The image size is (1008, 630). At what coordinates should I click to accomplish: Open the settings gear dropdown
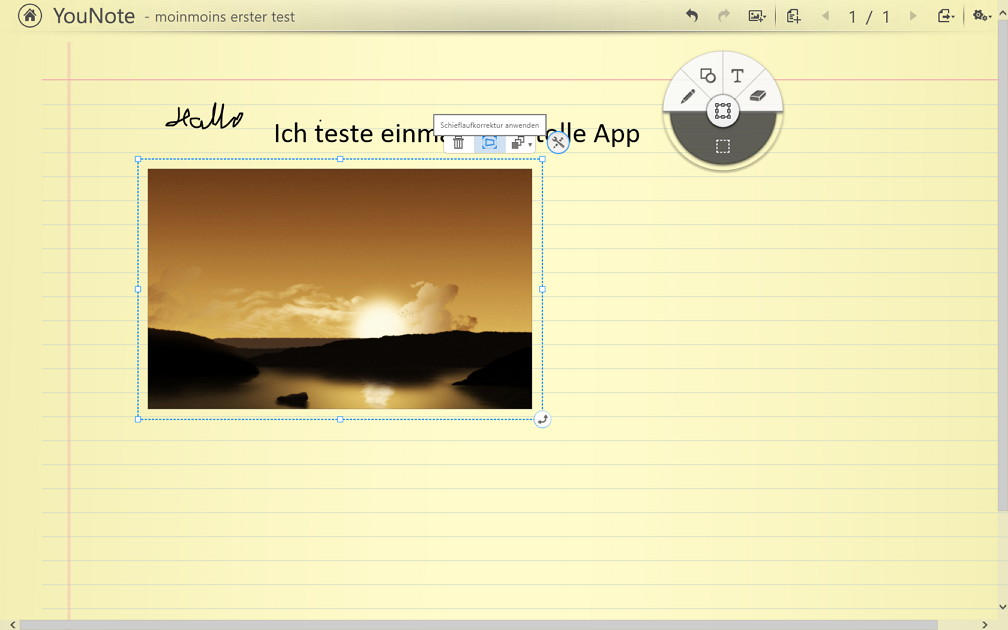click(x=982, y=16)
